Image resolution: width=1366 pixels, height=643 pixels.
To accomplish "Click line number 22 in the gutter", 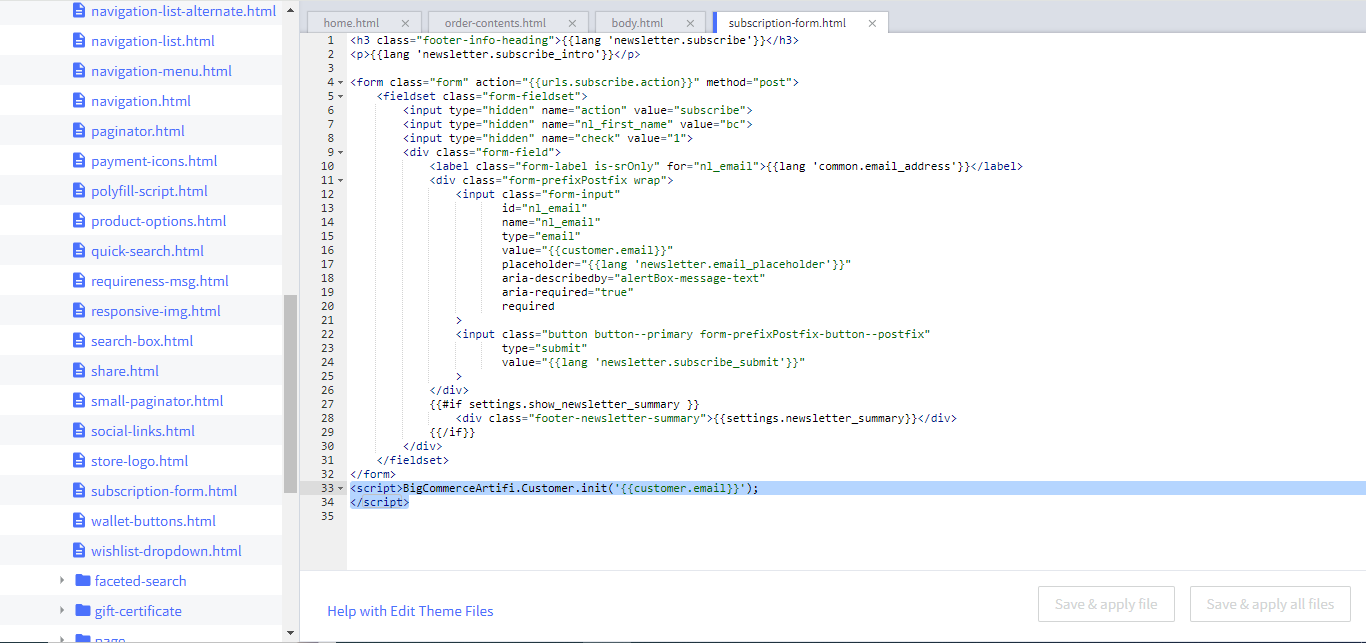I will click(327, 334).
